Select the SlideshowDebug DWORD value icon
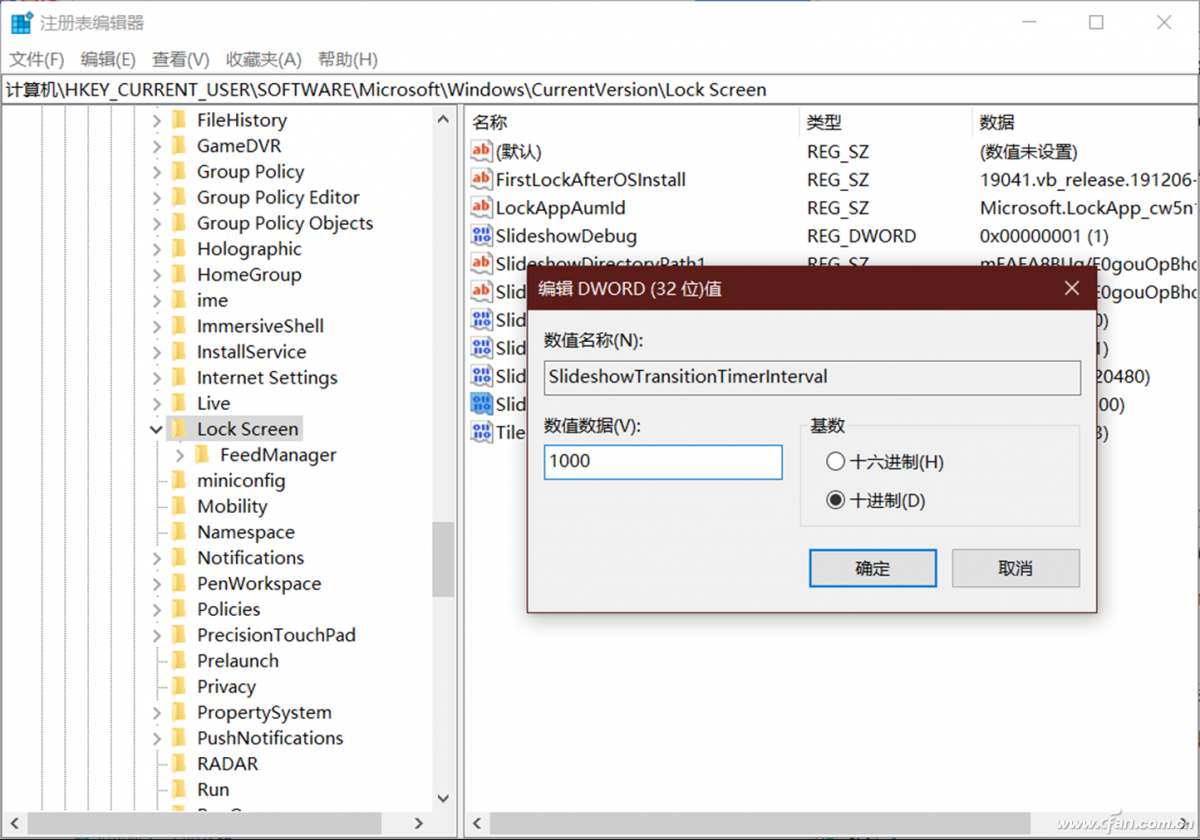Image resolution: width=1200 pixels, height=840 pixels. (x=481, y=236)
